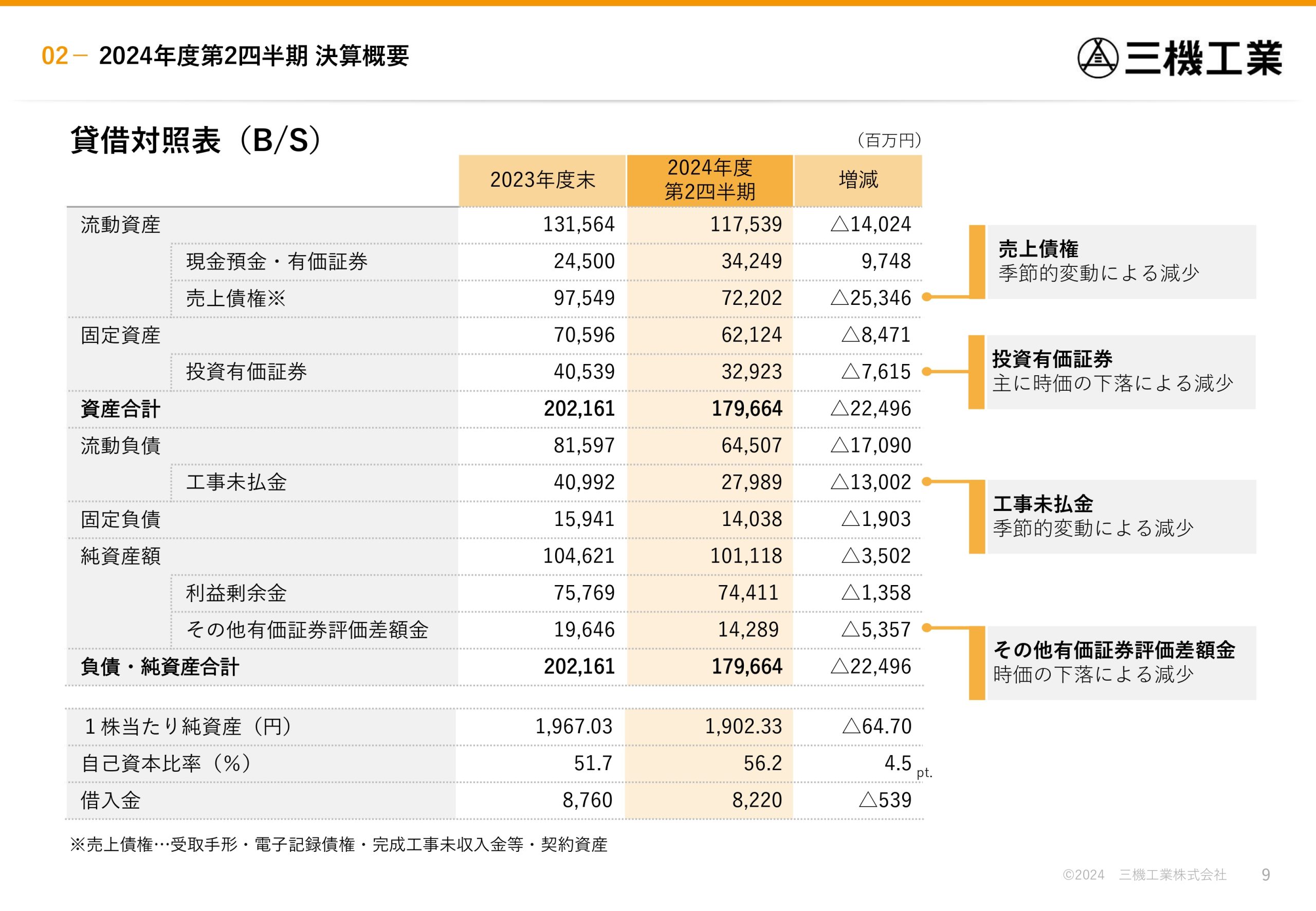Click the change value △14,024
The height and width of the screenshot is (911, 1316).
[x=871, y=224]
